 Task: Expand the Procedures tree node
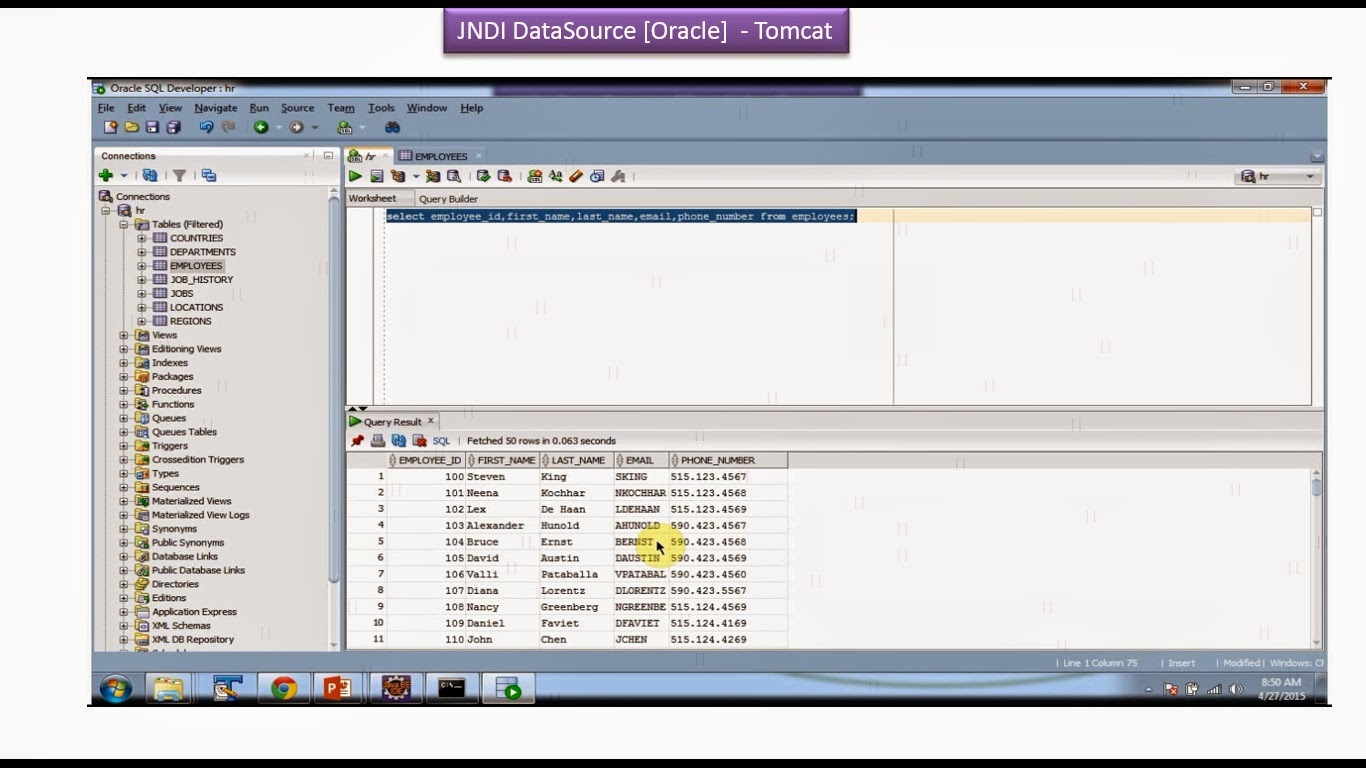click(x=124, y=390)
